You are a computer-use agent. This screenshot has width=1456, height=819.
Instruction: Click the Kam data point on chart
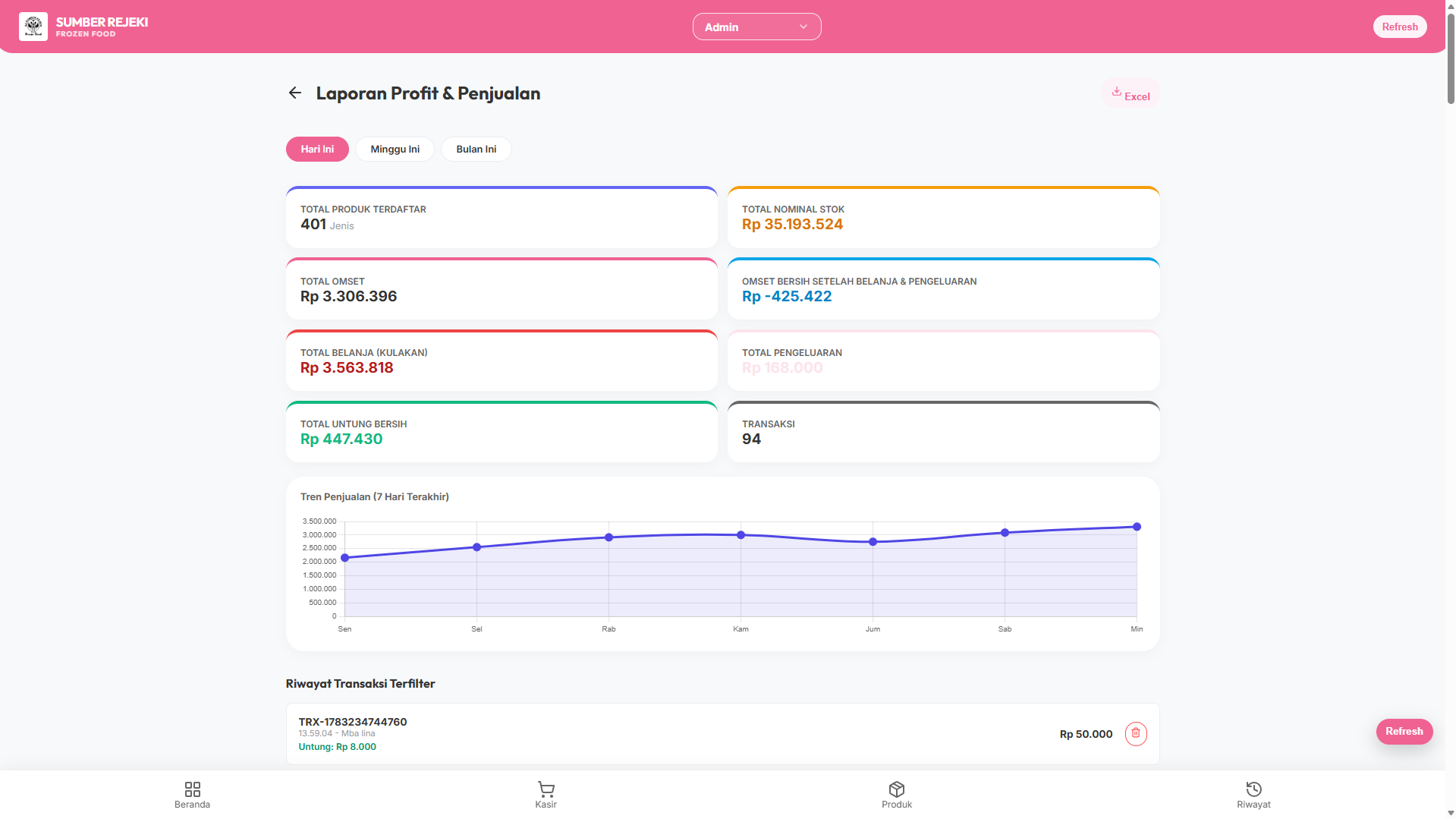point(741,535)
